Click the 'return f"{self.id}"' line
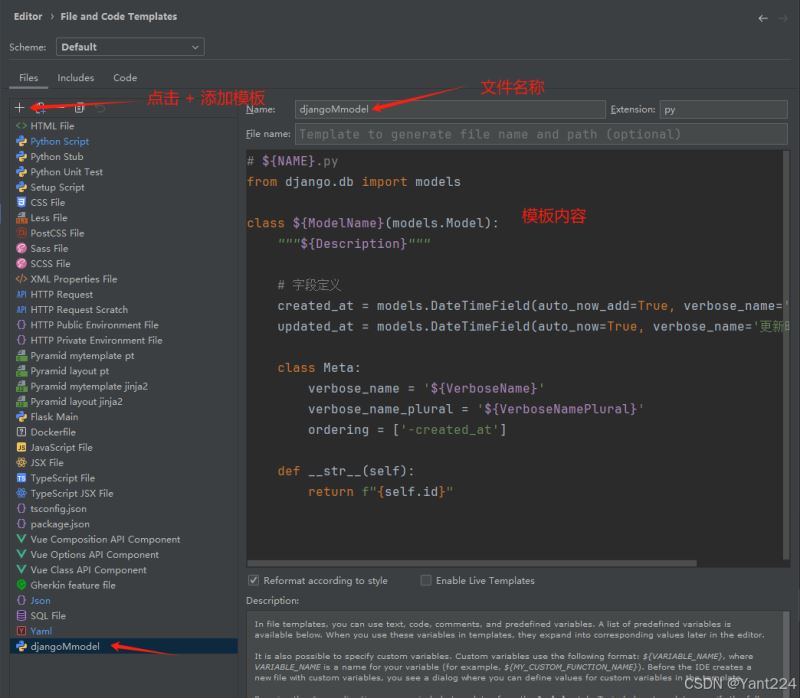The width and height of the screenshot is (800, 698). pos(380,491)
